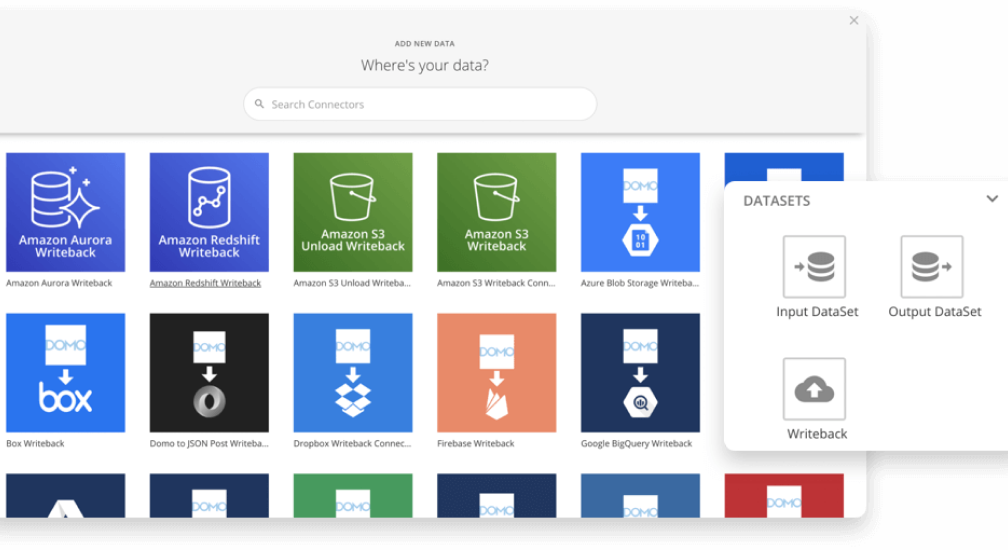This screenshot has height=550, width=1008.
Task: Open the Box Writeback connector tile
Action: pos(66,373)
